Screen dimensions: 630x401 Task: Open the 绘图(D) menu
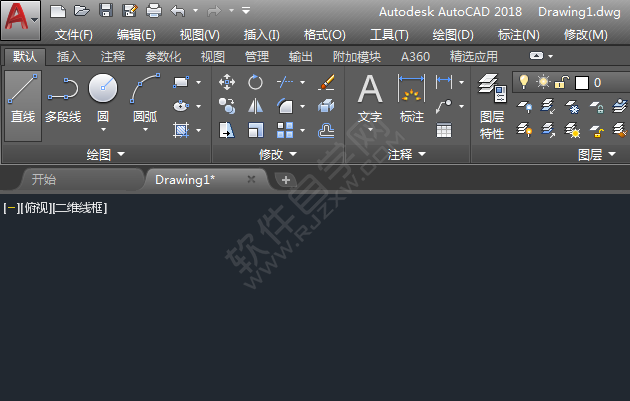click(x=453, y=35)
